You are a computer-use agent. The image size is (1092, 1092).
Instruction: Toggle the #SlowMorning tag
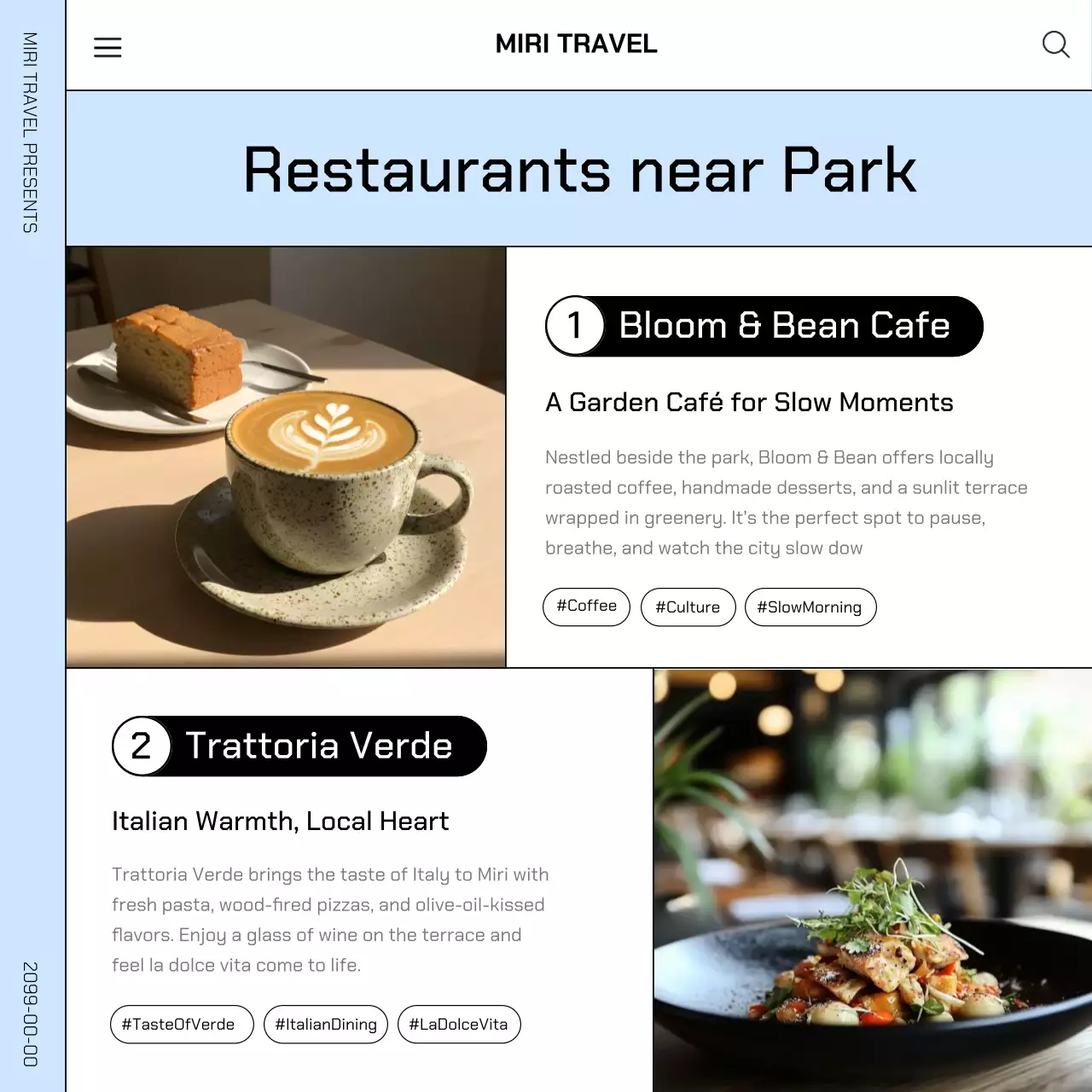[810, 607]
